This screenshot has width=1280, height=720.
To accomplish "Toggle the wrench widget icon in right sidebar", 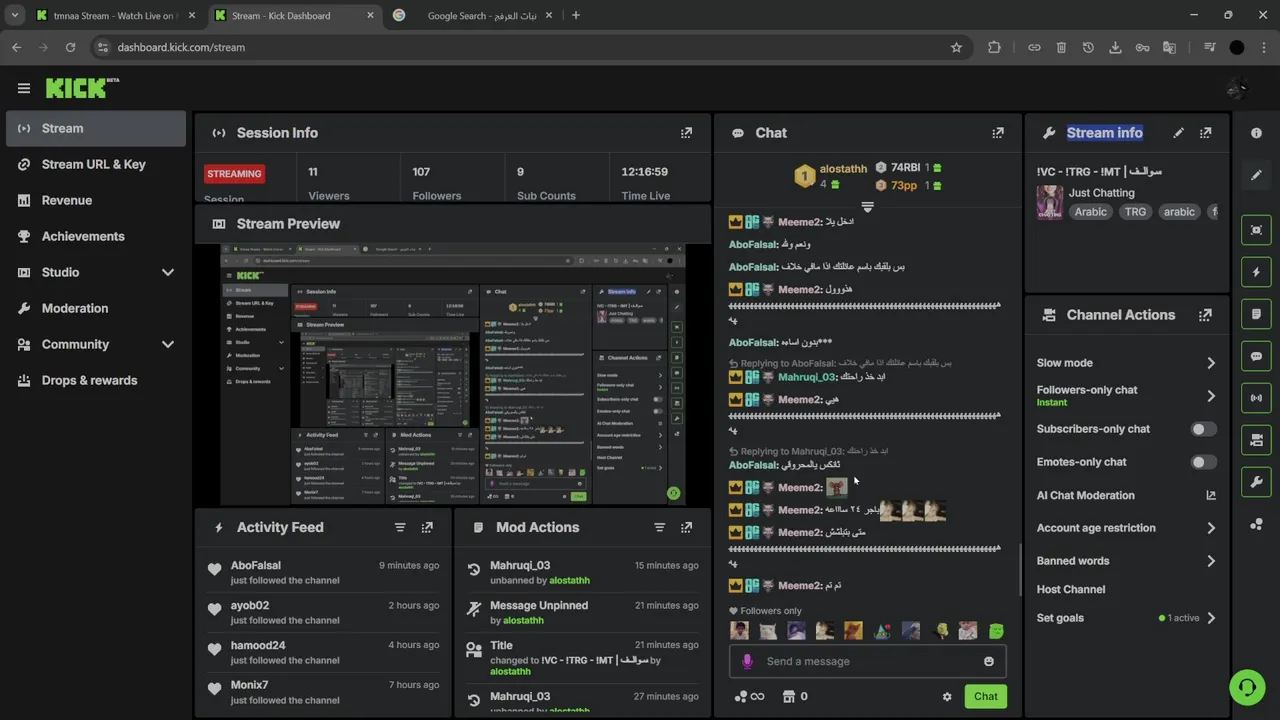I will [1256, 482].
